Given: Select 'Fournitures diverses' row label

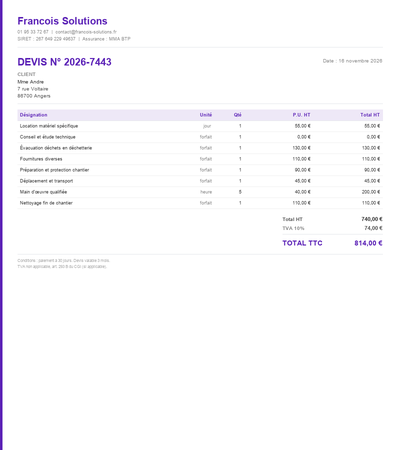Looking at the screenshot, I should coord(41,159).
